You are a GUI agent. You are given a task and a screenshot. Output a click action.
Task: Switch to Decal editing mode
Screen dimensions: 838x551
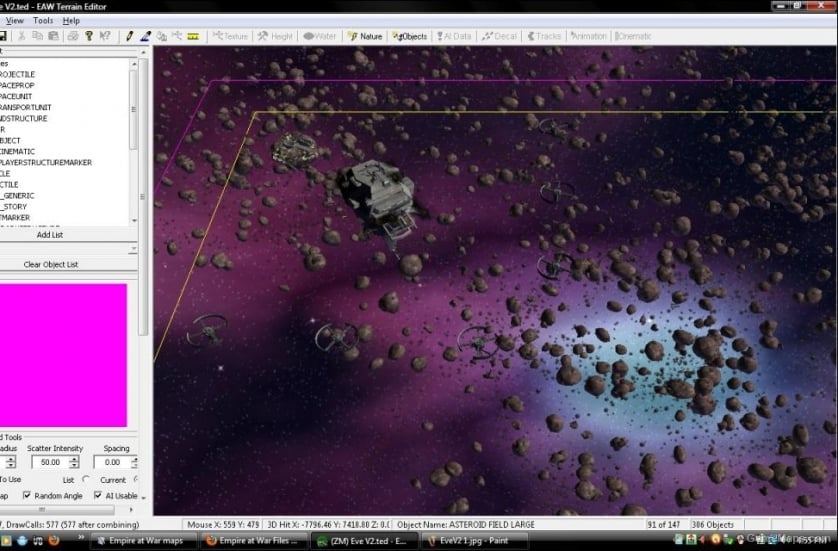(499, 36)
